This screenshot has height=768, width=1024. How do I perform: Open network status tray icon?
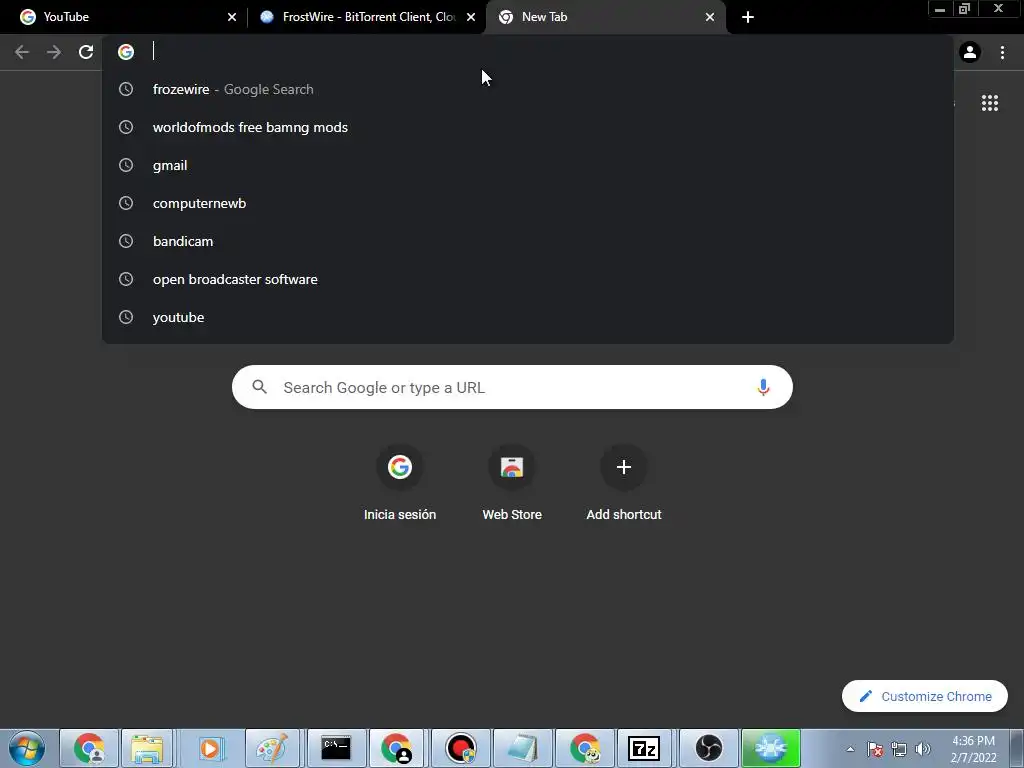[899, 749]
